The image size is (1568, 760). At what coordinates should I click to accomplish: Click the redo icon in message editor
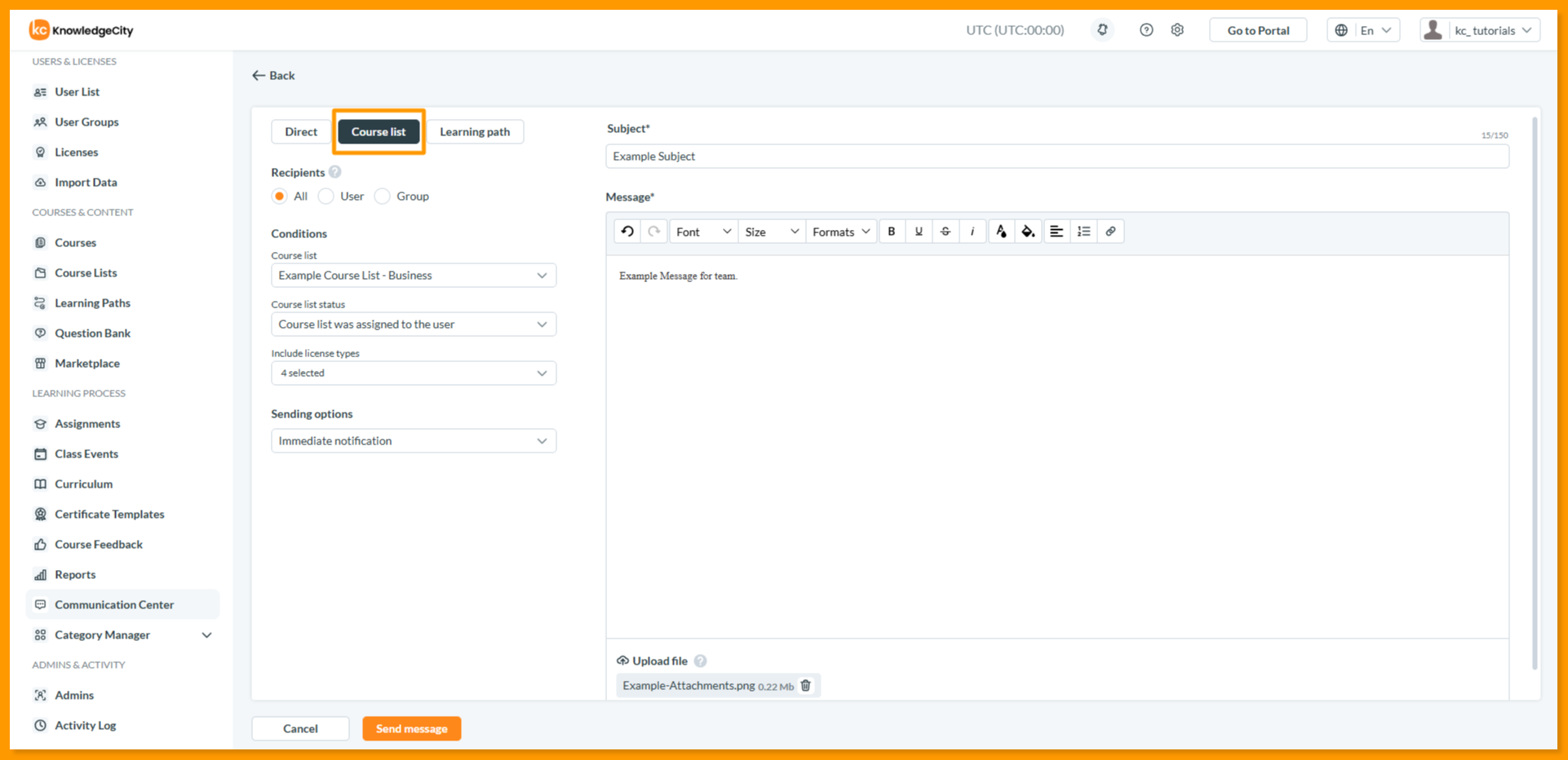coord(654,232)
